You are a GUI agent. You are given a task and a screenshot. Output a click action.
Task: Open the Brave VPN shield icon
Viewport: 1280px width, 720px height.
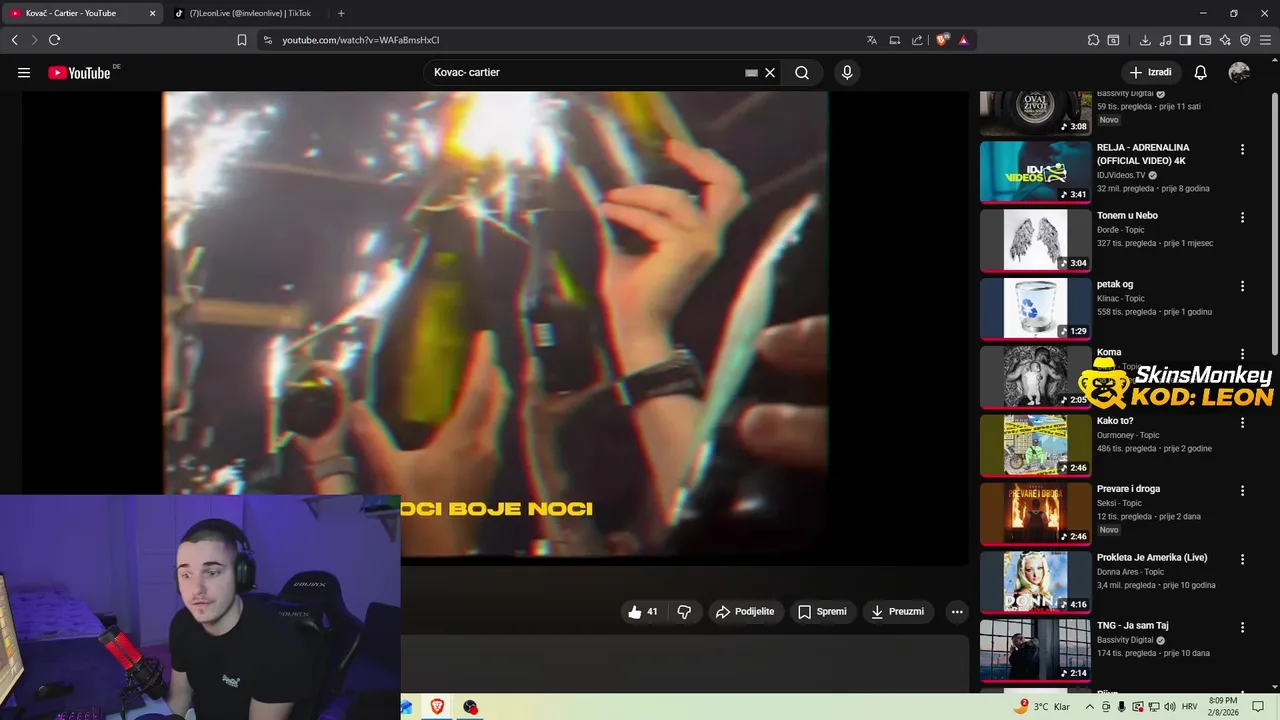click(1245, 40)
